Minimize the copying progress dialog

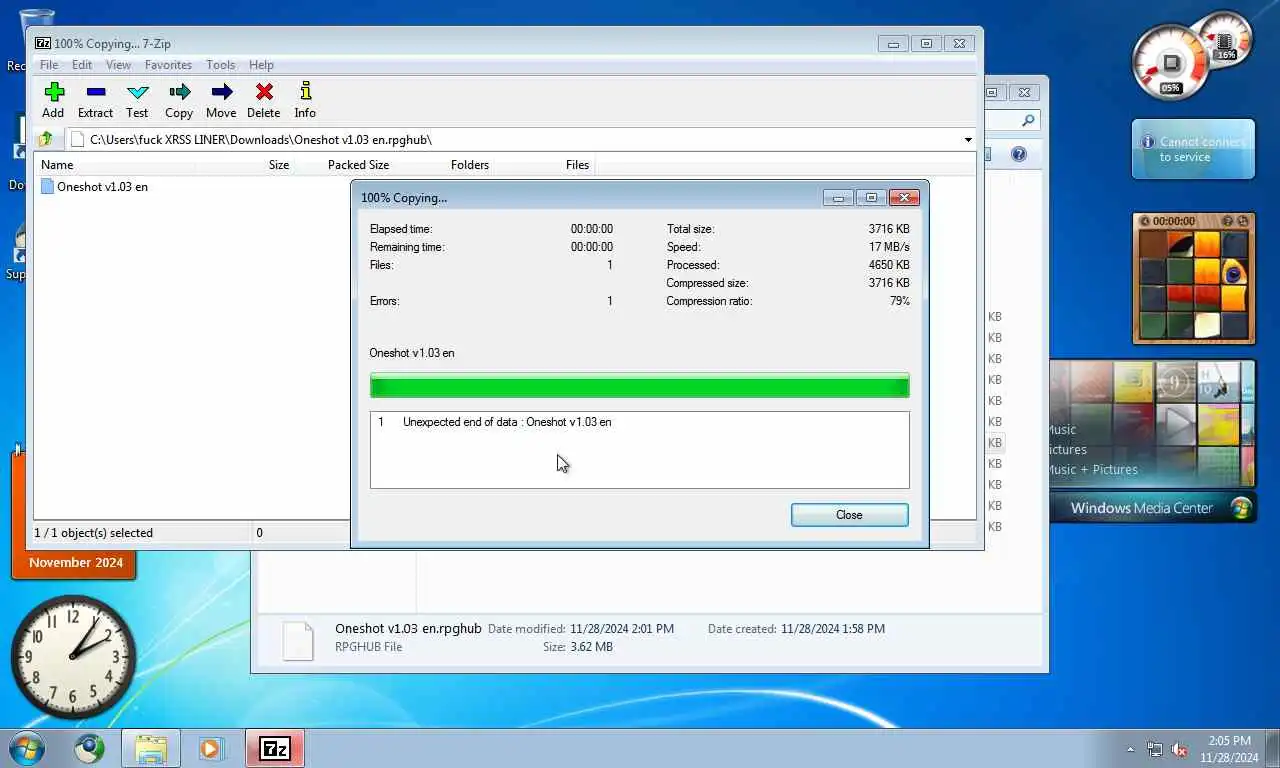click(838, 198)
